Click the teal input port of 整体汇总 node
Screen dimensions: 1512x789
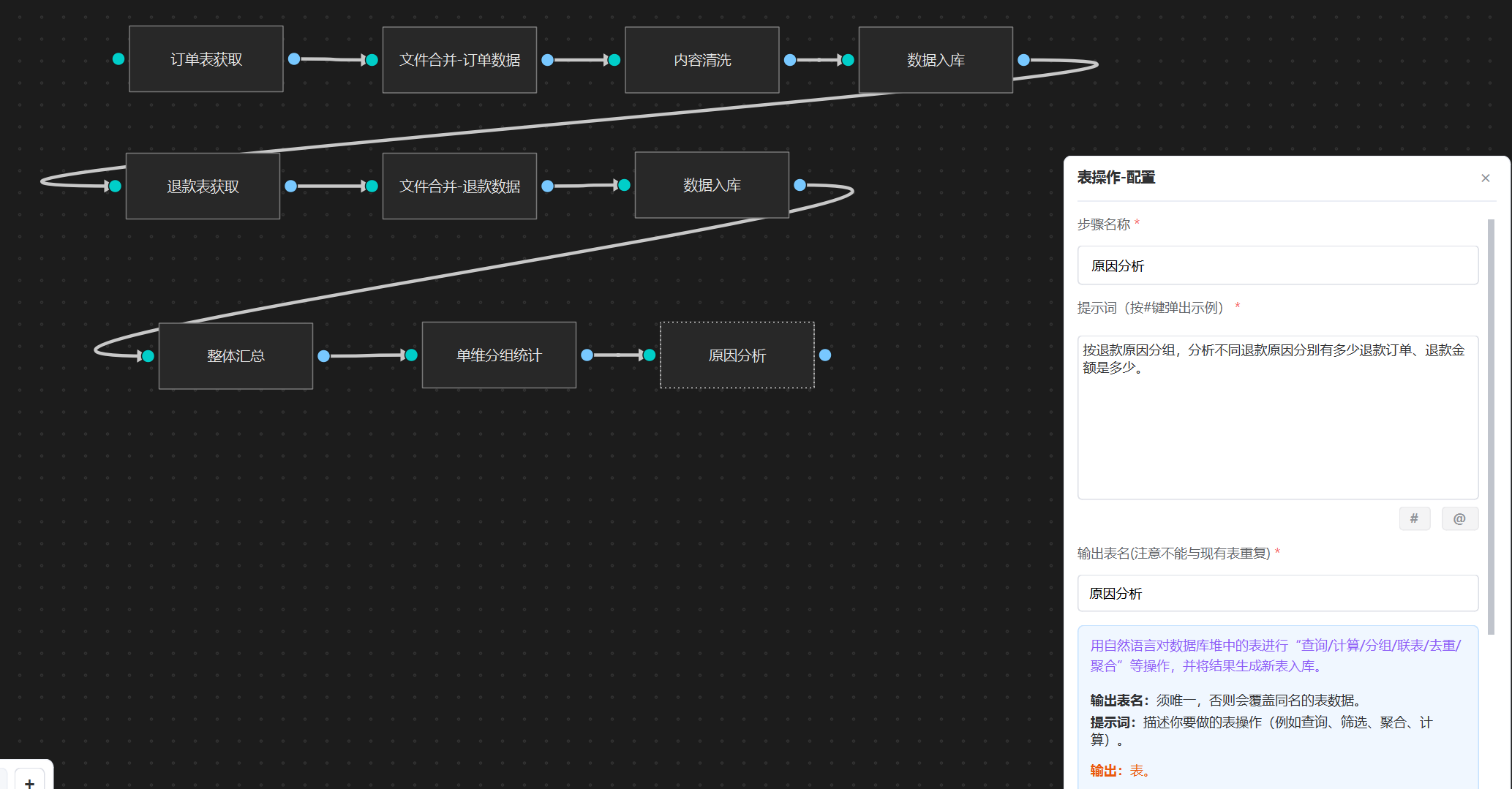[148, 356]
